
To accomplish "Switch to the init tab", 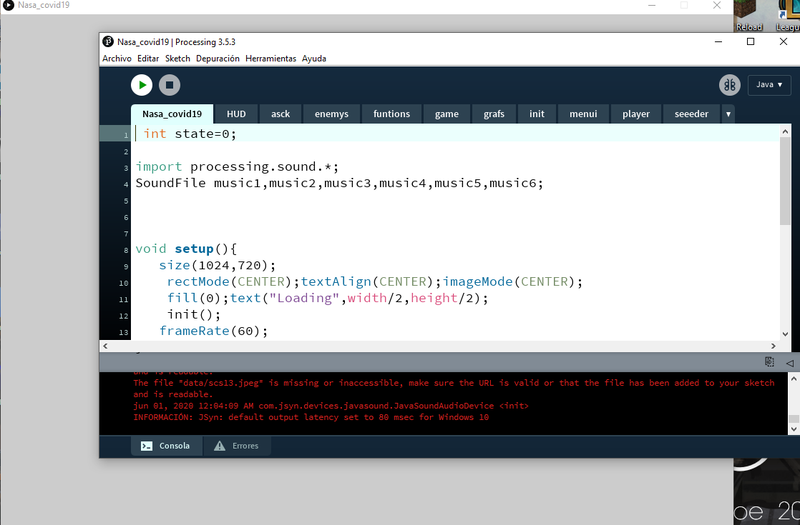I will click(537, 114).
